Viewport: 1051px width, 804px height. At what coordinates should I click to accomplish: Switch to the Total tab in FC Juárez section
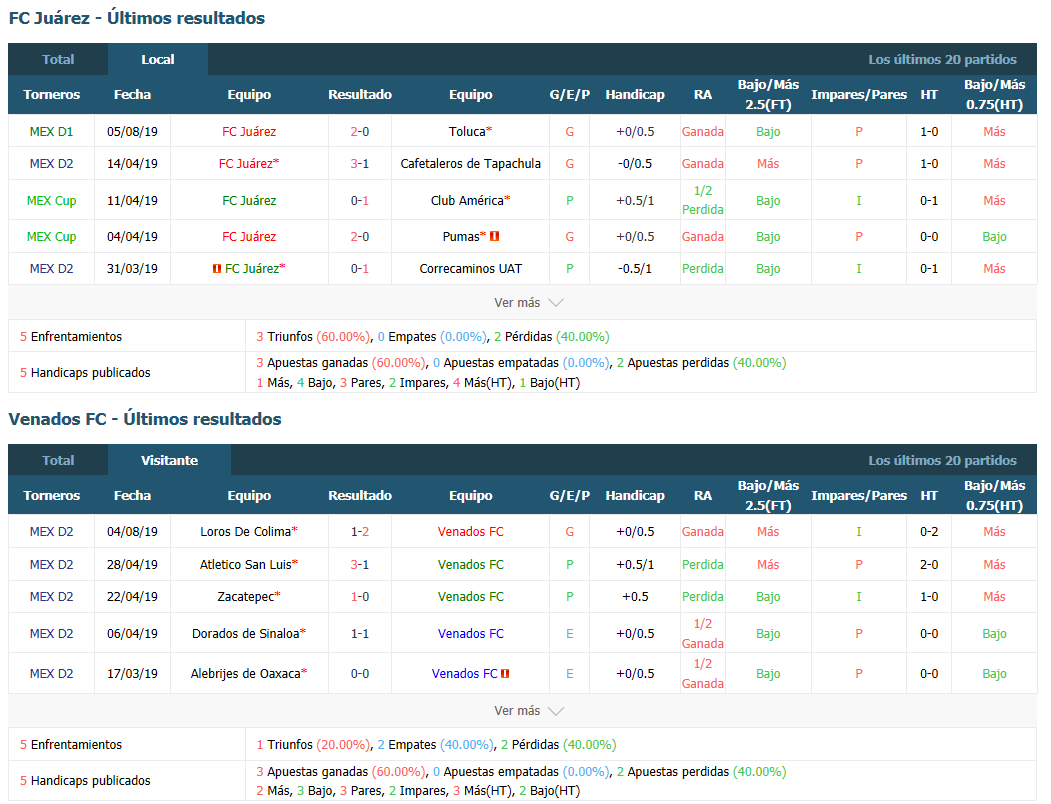[x=58, y=59]
